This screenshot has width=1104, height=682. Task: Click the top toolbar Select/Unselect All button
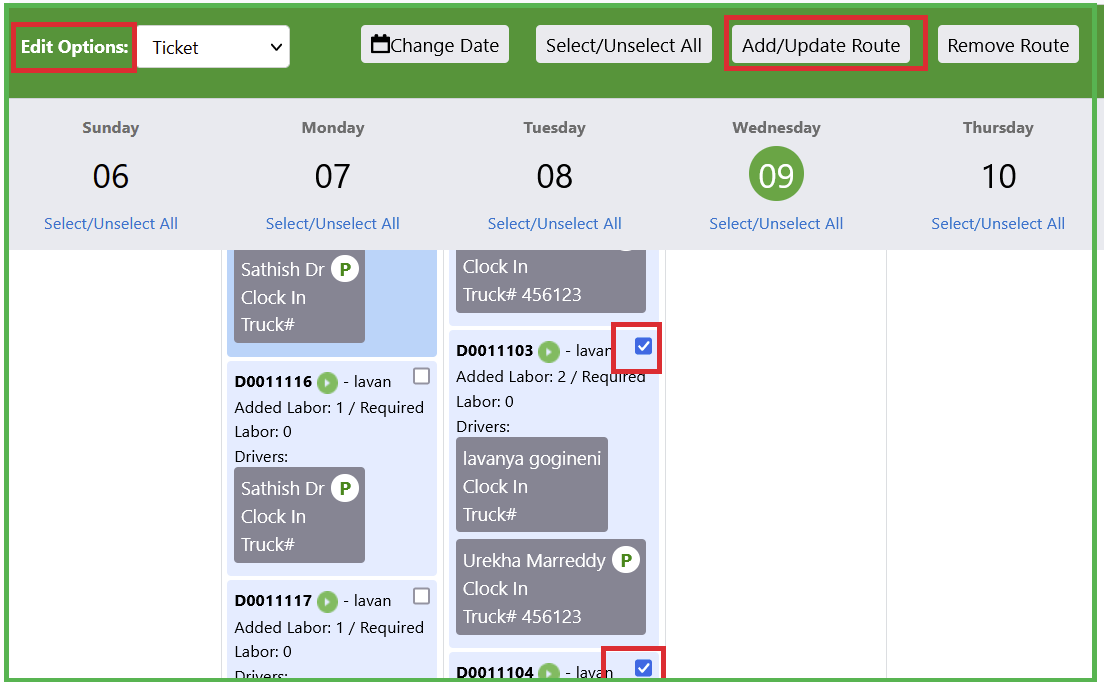tap(624, 45)
